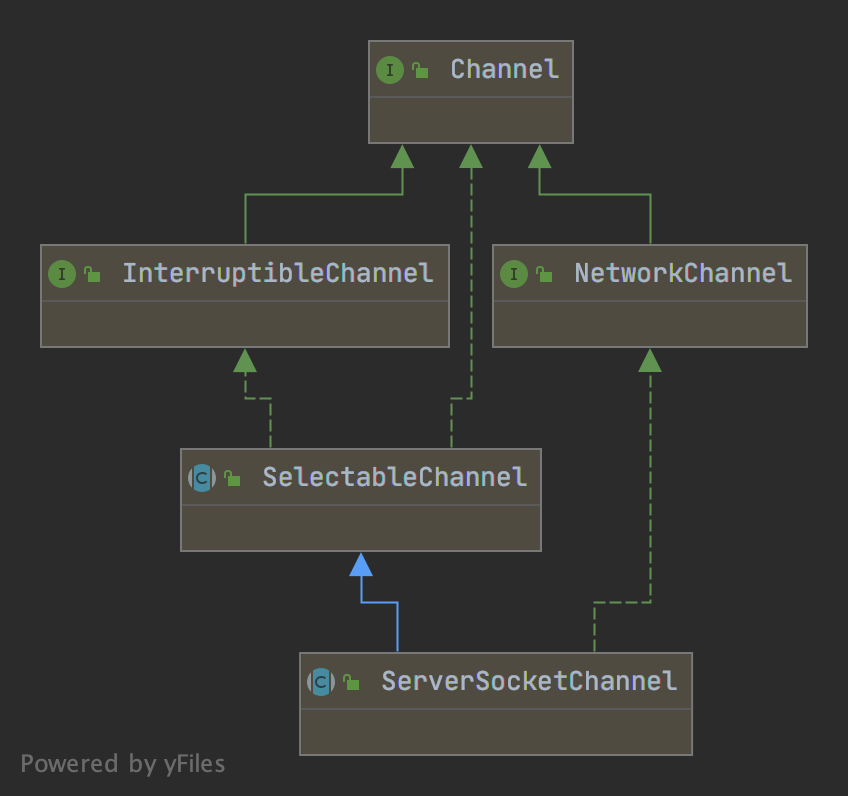Click the class icon beside ServerSocketChannel

[321, 682]
